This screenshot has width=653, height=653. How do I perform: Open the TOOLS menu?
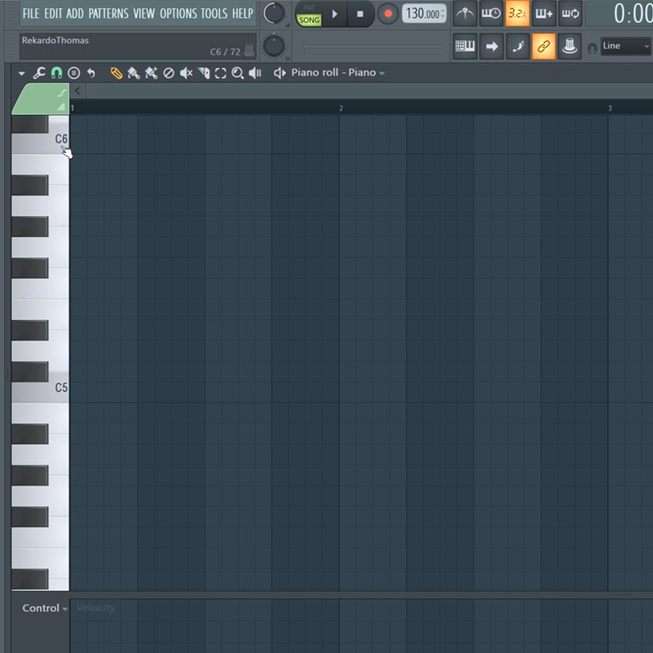[214, 13]
